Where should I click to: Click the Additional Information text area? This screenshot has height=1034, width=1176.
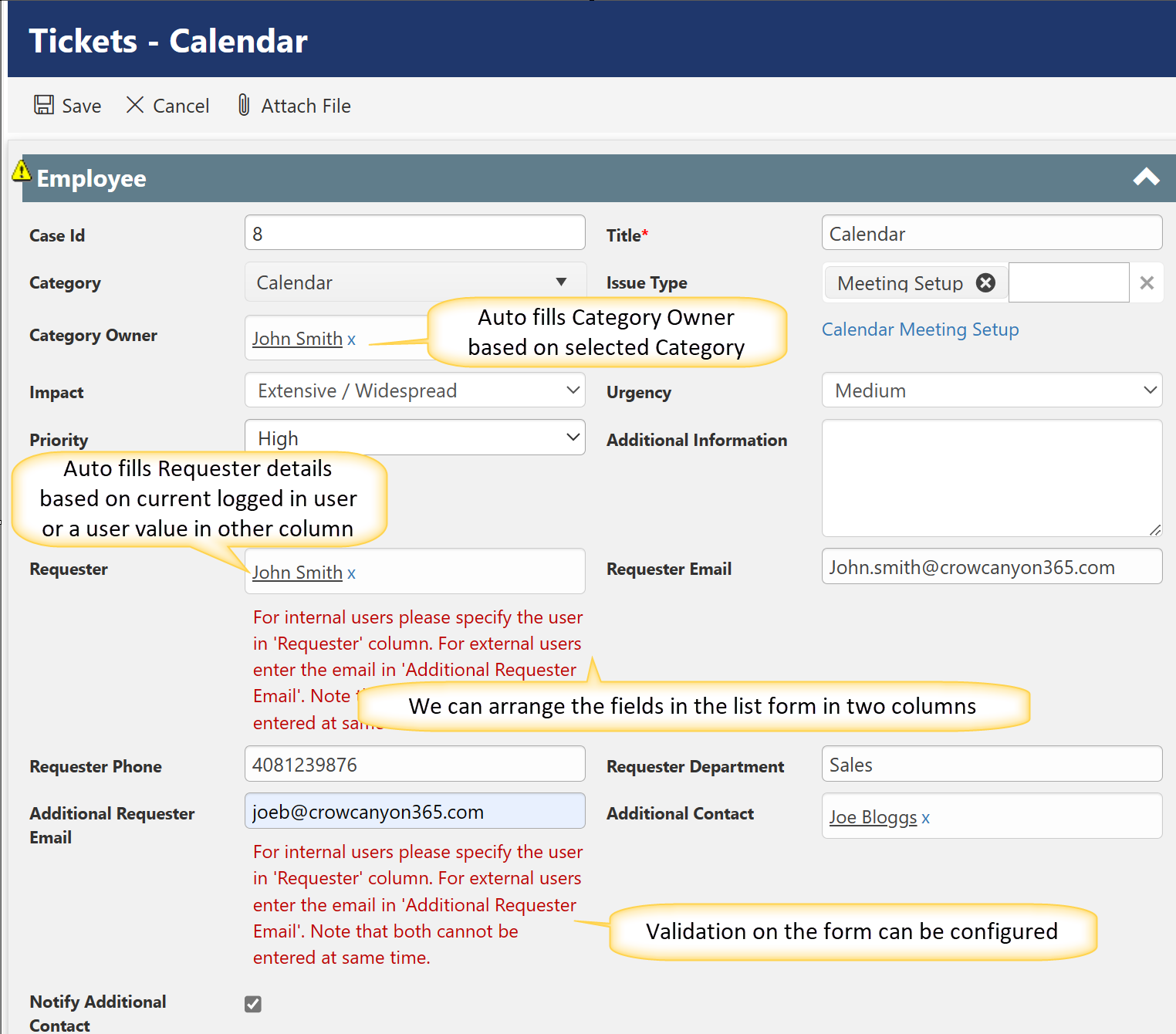(x=992, y=478)
